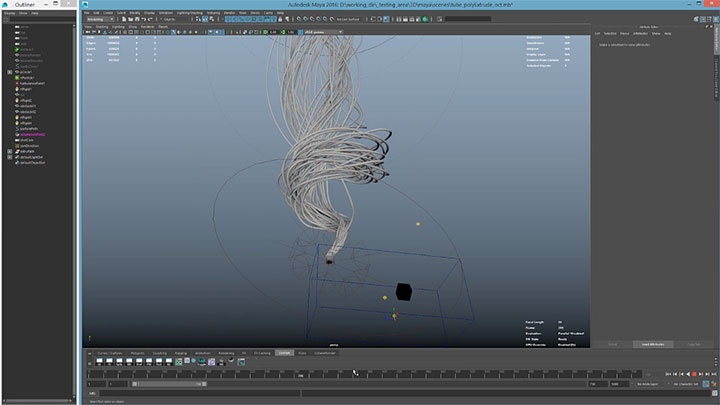Click the Outliner vertical scrollbar
720x405 pixels.
(74, 211)
